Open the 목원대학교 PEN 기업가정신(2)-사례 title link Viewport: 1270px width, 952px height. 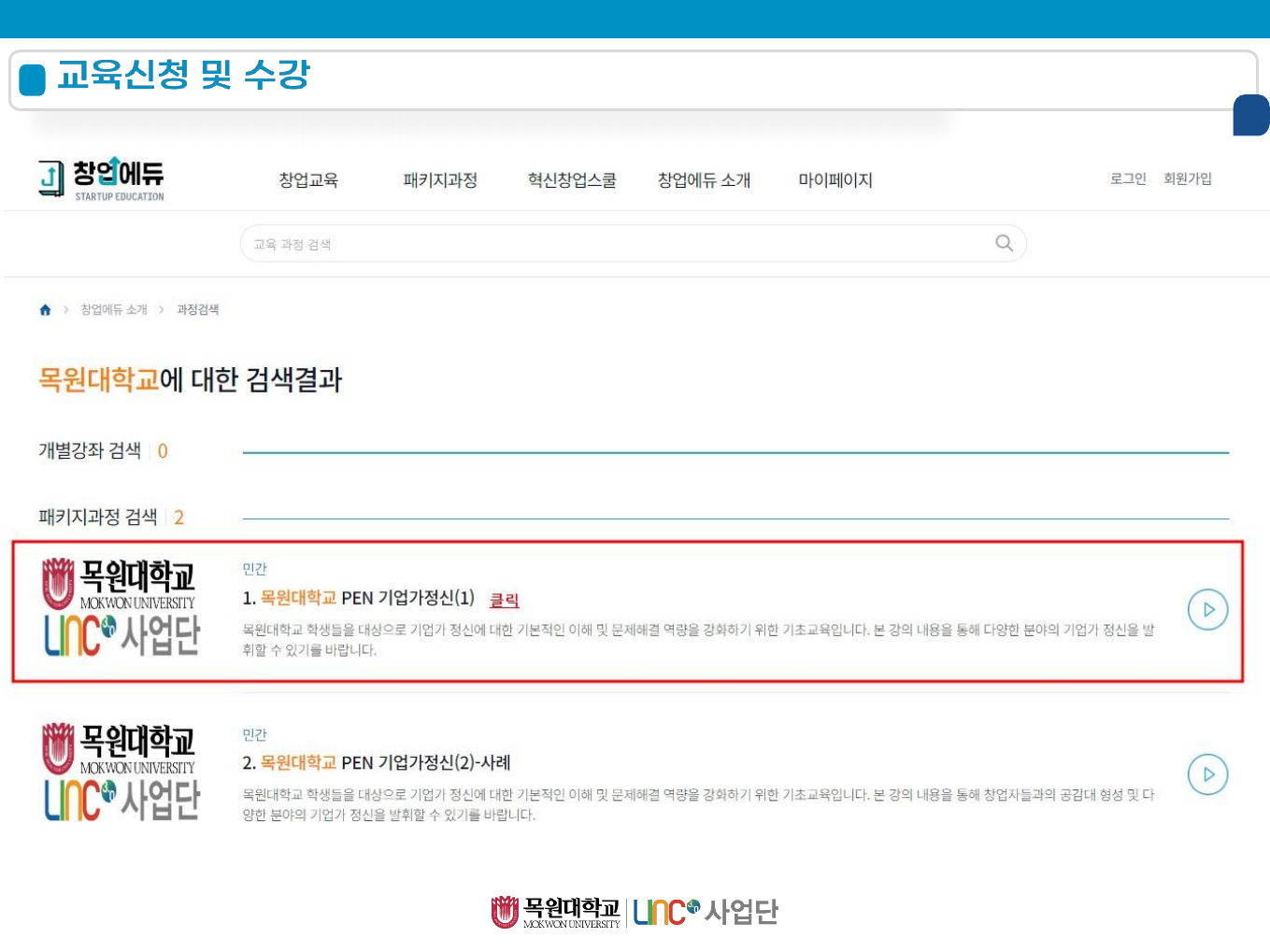click(377, 762)
